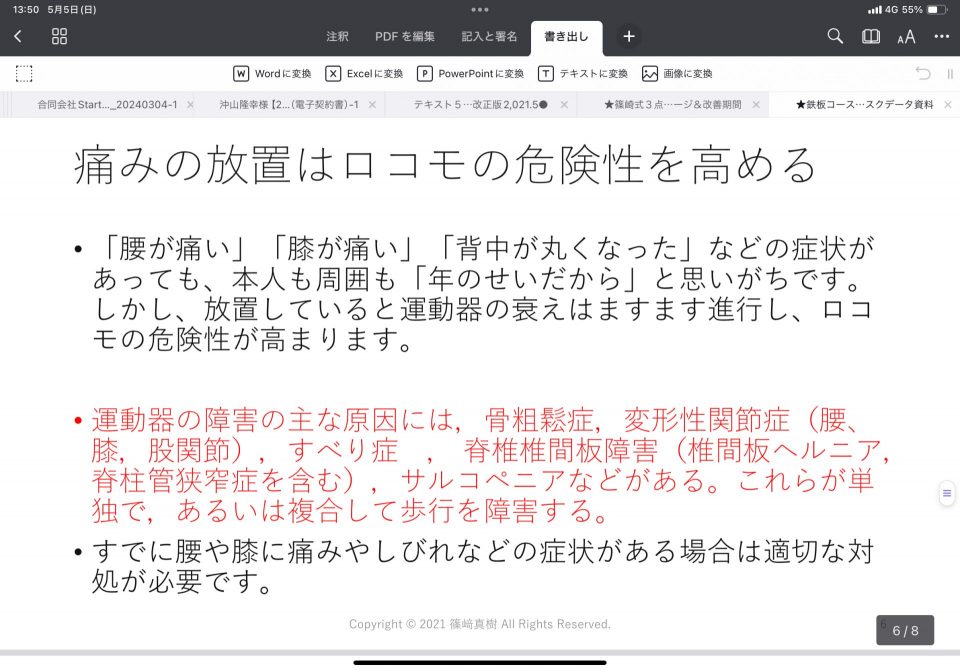The image size is (960, 671).
Task: Switch to the 注釈 tab
Action: [337, 37]
